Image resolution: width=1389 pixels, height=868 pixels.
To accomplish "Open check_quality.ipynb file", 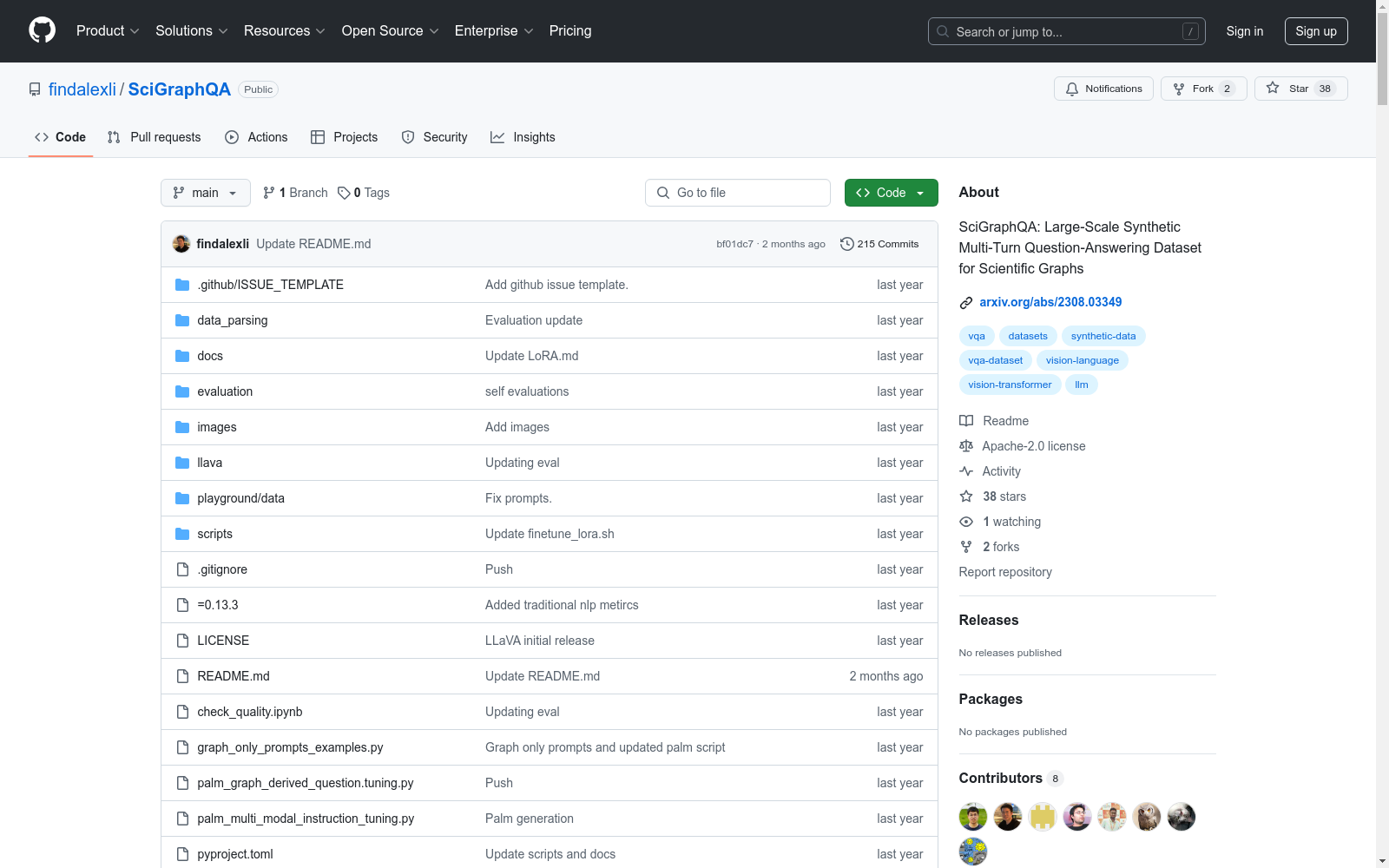I will 250,712.
